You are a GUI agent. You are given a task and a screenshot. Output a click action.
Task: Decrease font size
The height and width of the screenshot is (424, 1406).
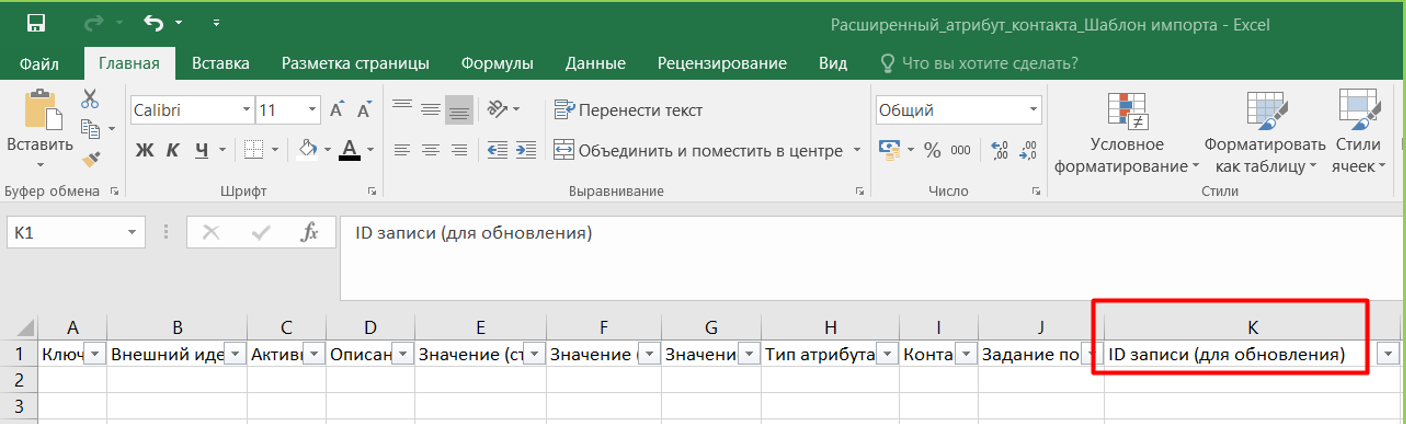[x=364, y=110]
